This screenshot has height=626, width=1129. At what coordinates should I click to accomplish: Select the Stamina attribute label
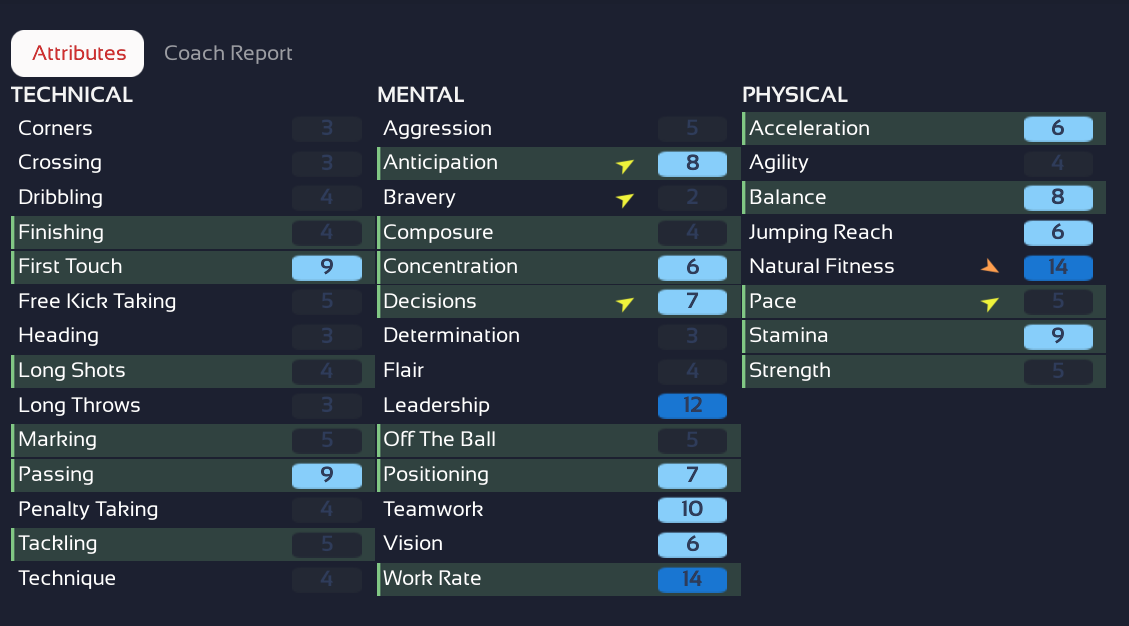pyautogui.click(x=788, y=335)
